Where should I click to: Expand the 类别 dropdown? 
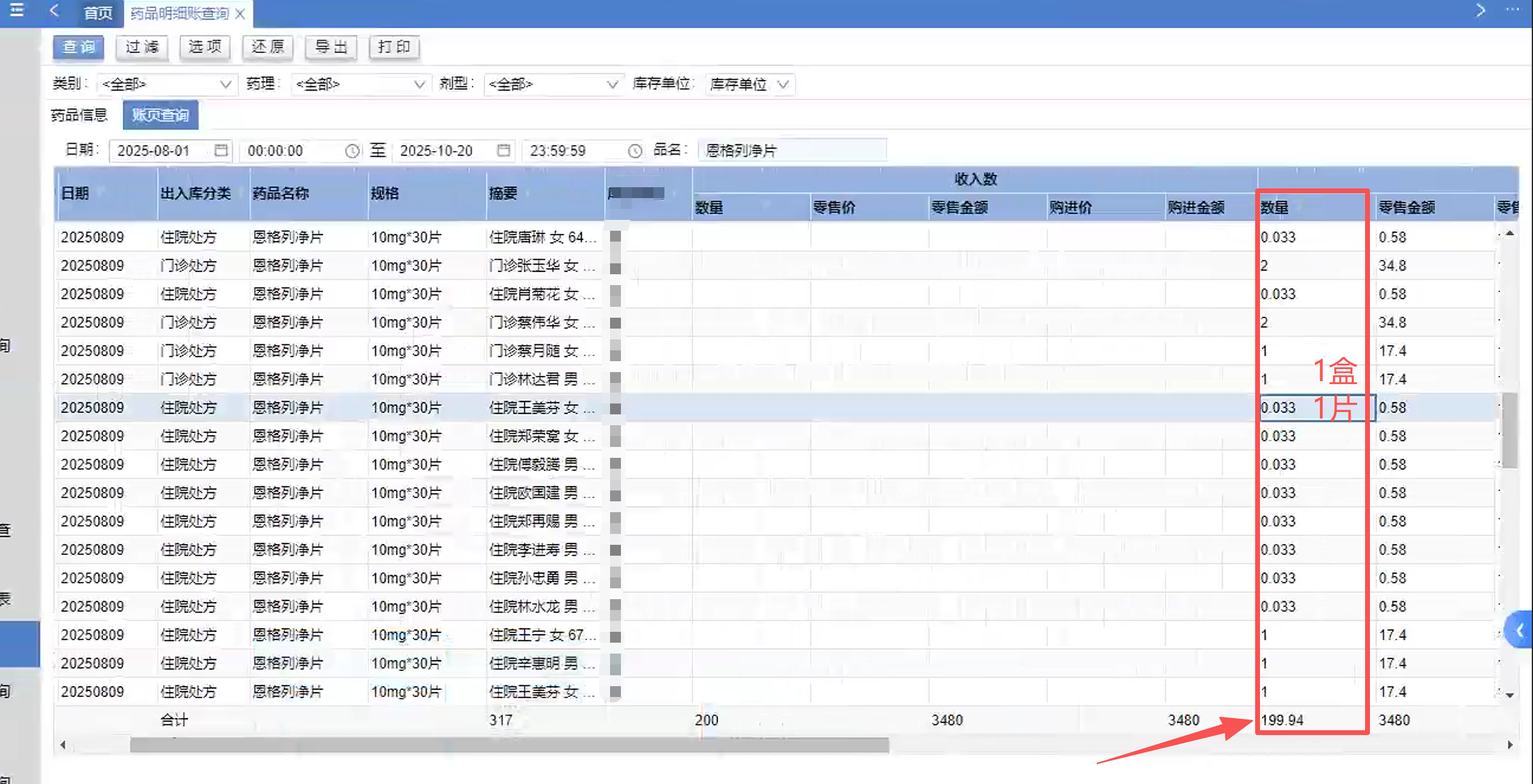(x=225, y=84)
